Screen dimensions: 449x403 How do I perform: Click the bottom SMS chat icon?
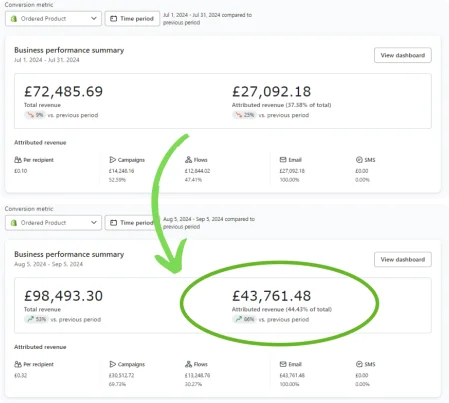[359, 364]
